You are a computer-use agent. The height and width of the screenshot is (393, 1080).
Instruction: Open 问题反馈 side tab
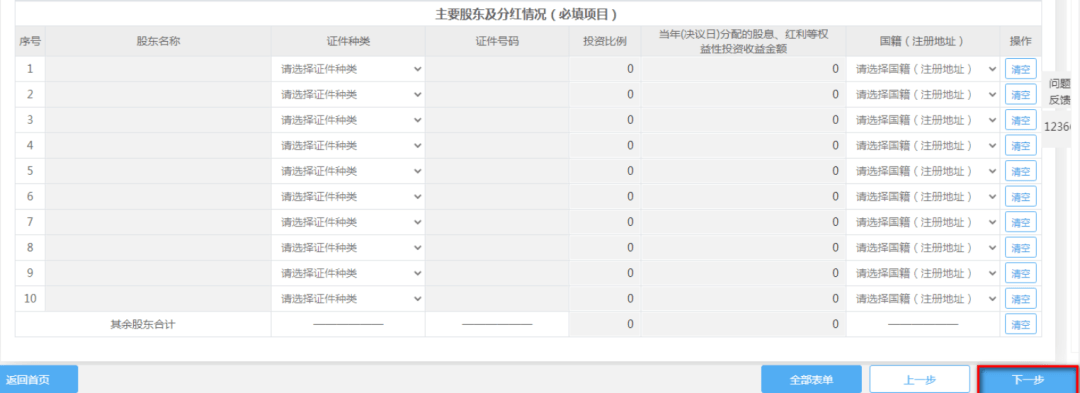click(x=1059, y=92)
